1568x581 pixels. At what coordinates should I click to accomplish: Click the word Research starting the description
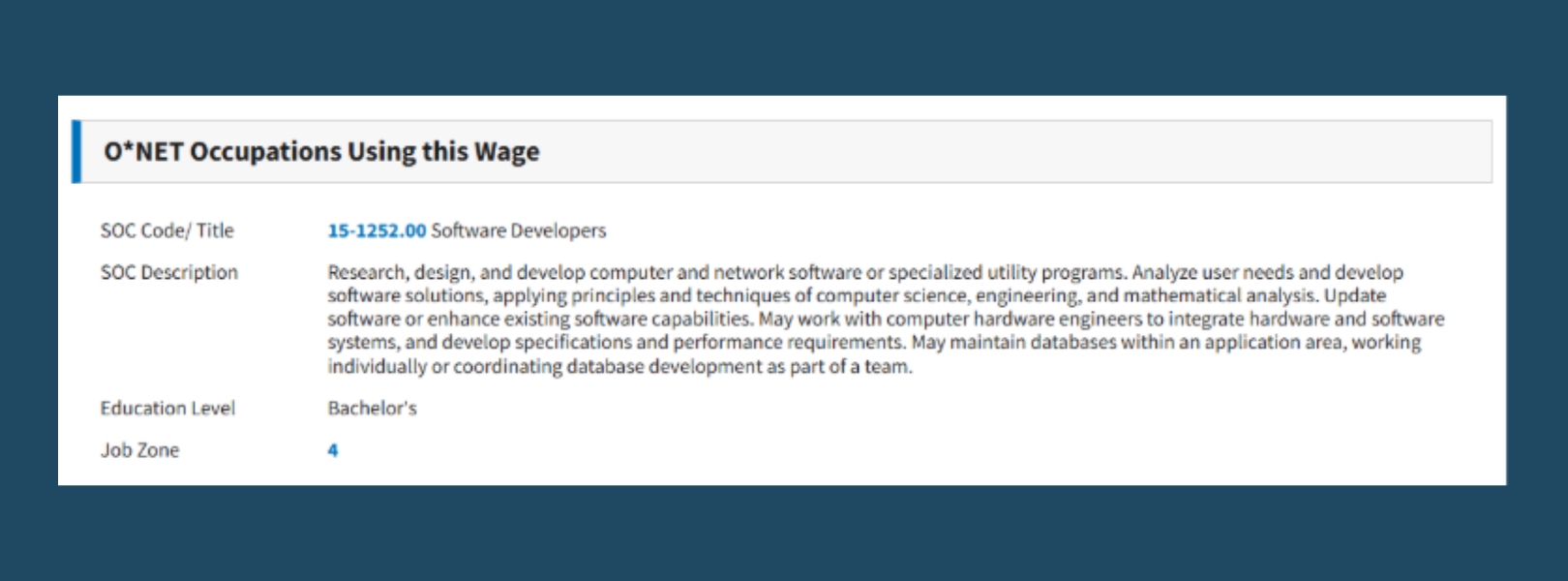[367, 272]
